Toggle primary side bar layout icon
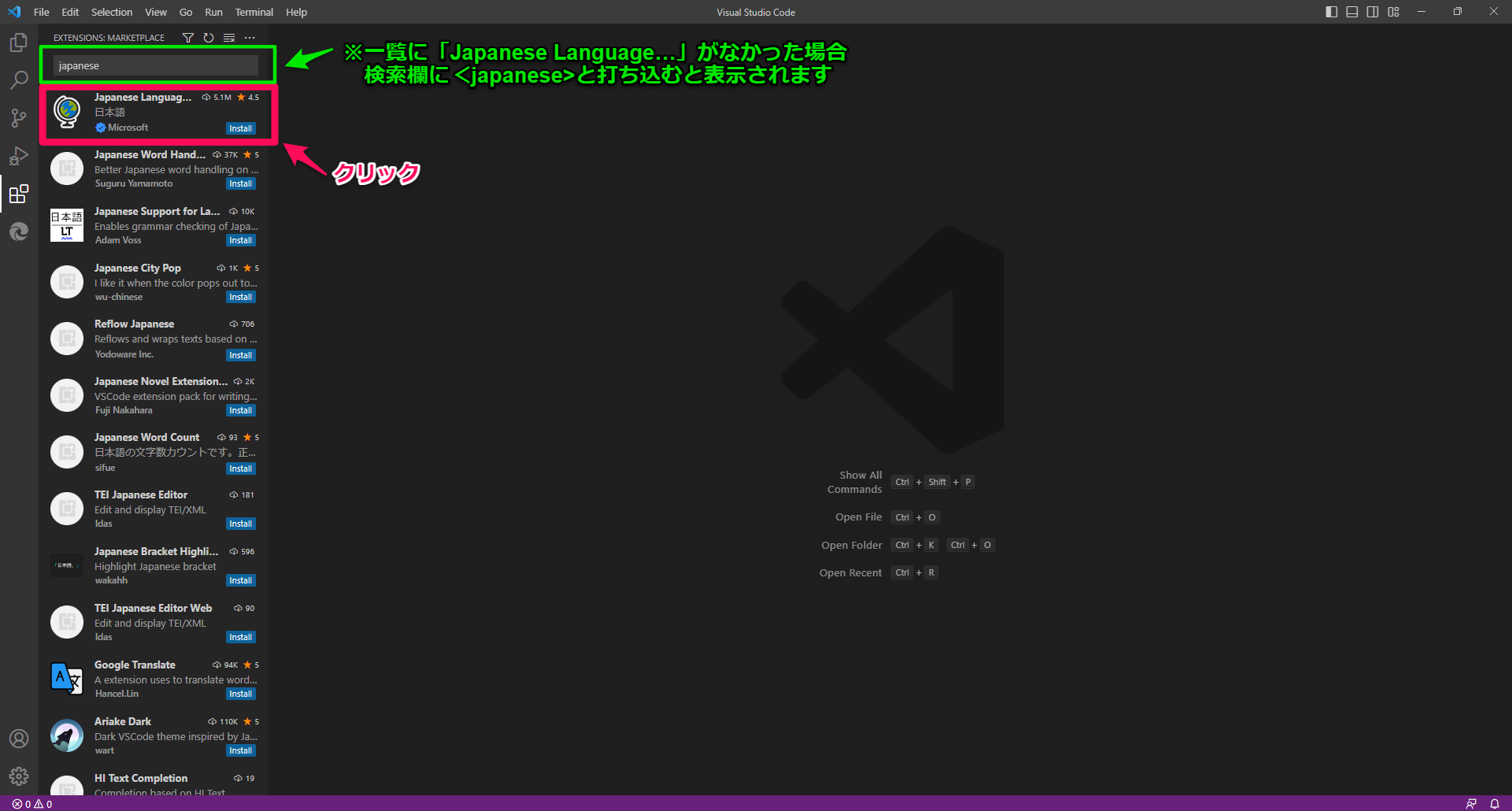 pyautogui.click(x=1332, y=12)
